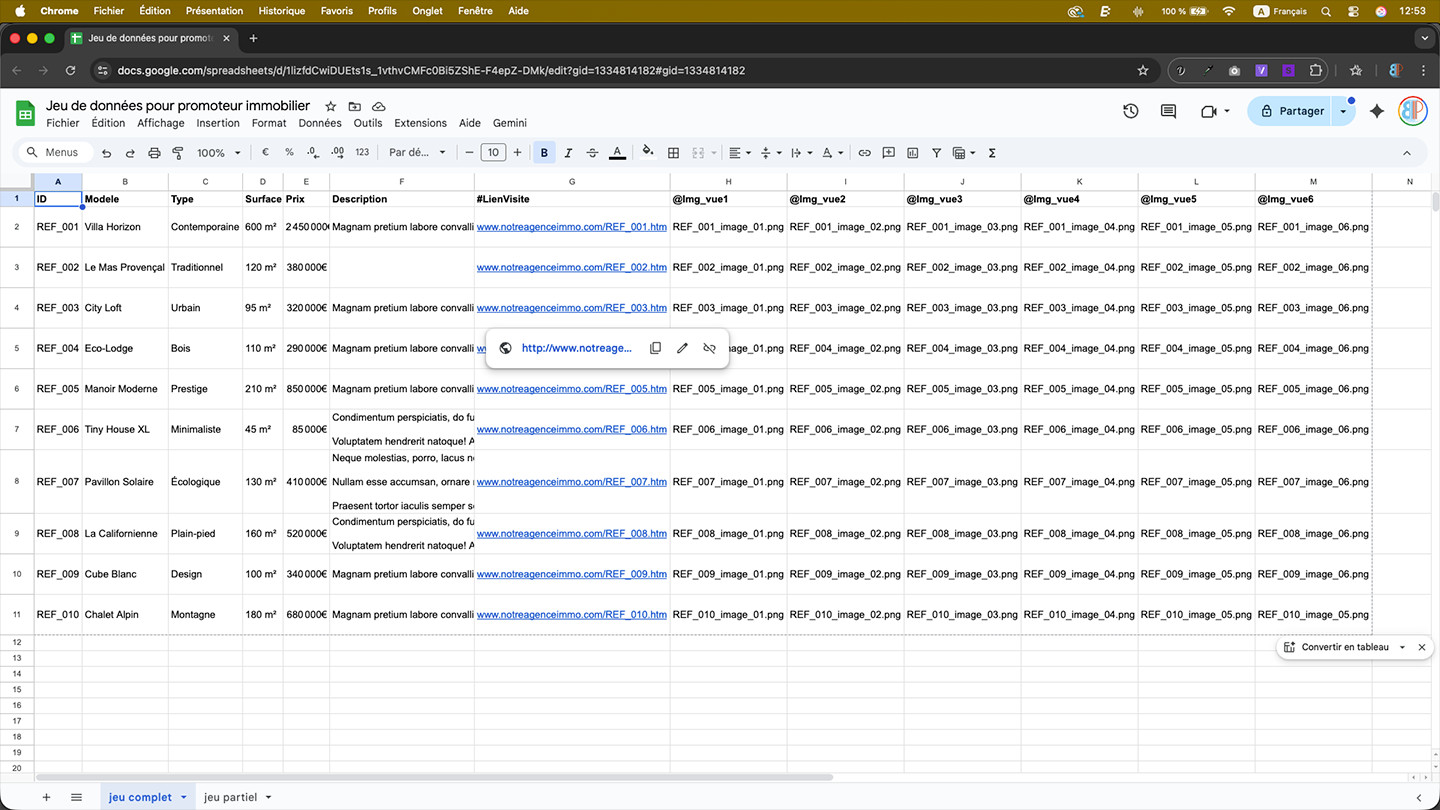Switch to the jeu partiel sheet tab

click(x=230, y=797)
